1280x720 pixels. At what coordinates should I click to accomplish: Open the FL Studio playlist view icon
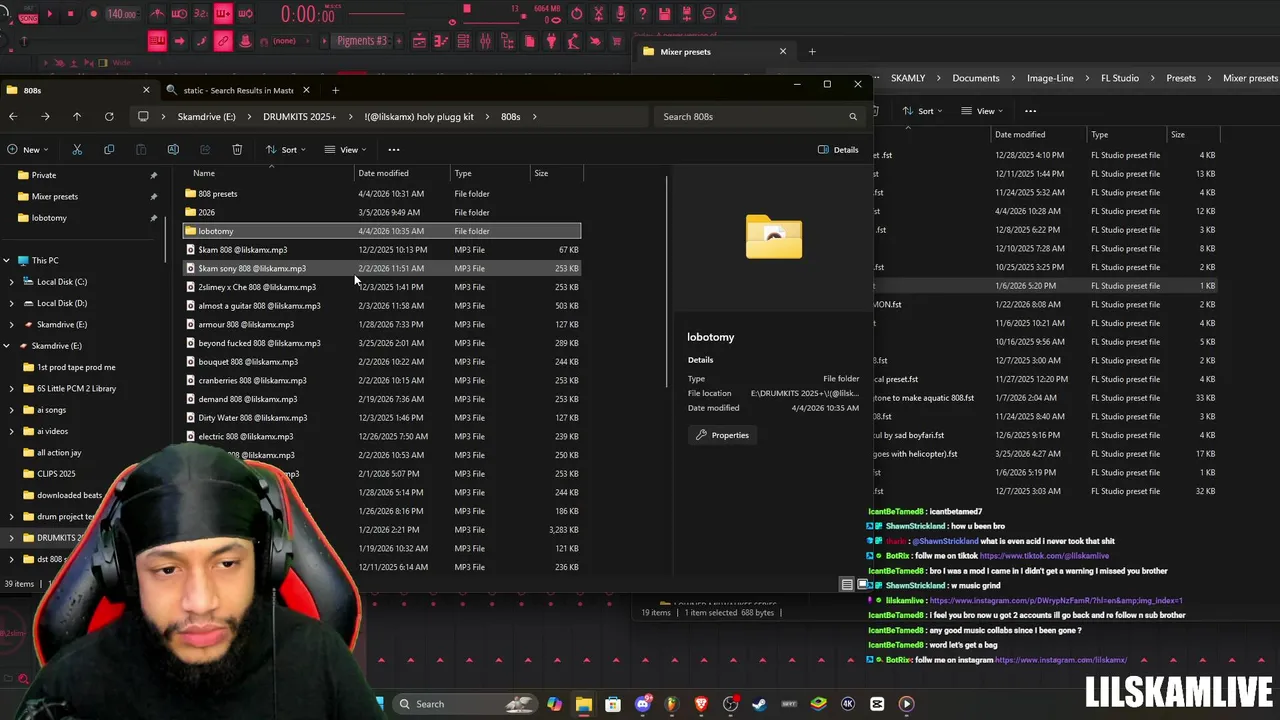[419, 41]
